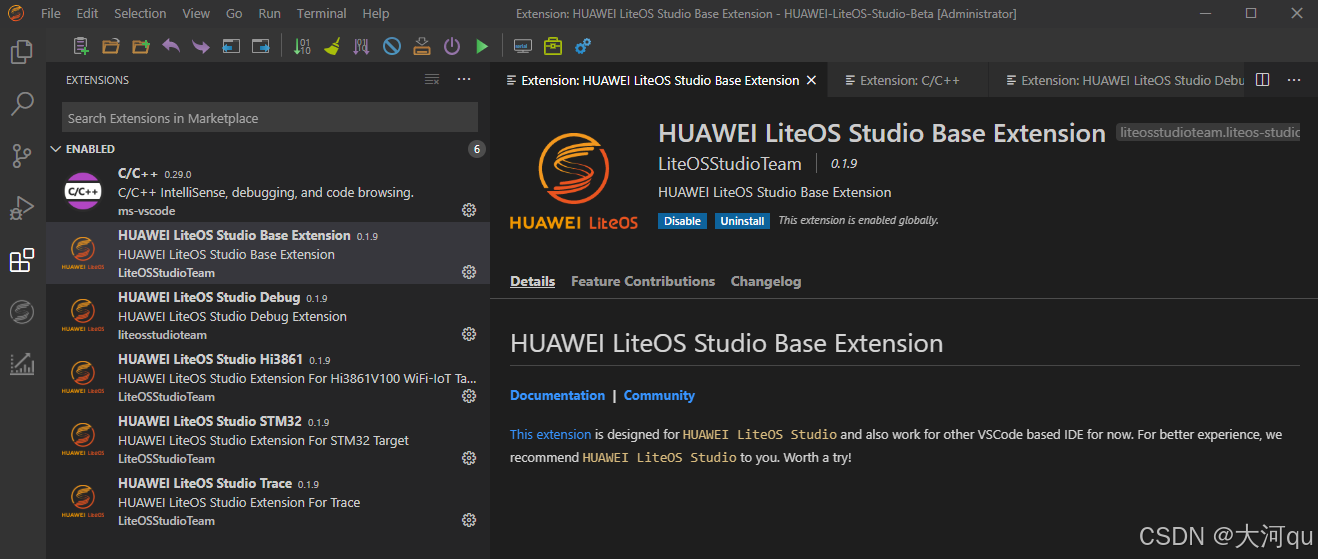This screenshot has height=559, width=1318.
Task: Open manage gear for LiteOS Studio STM32
Action: [468, 458]
